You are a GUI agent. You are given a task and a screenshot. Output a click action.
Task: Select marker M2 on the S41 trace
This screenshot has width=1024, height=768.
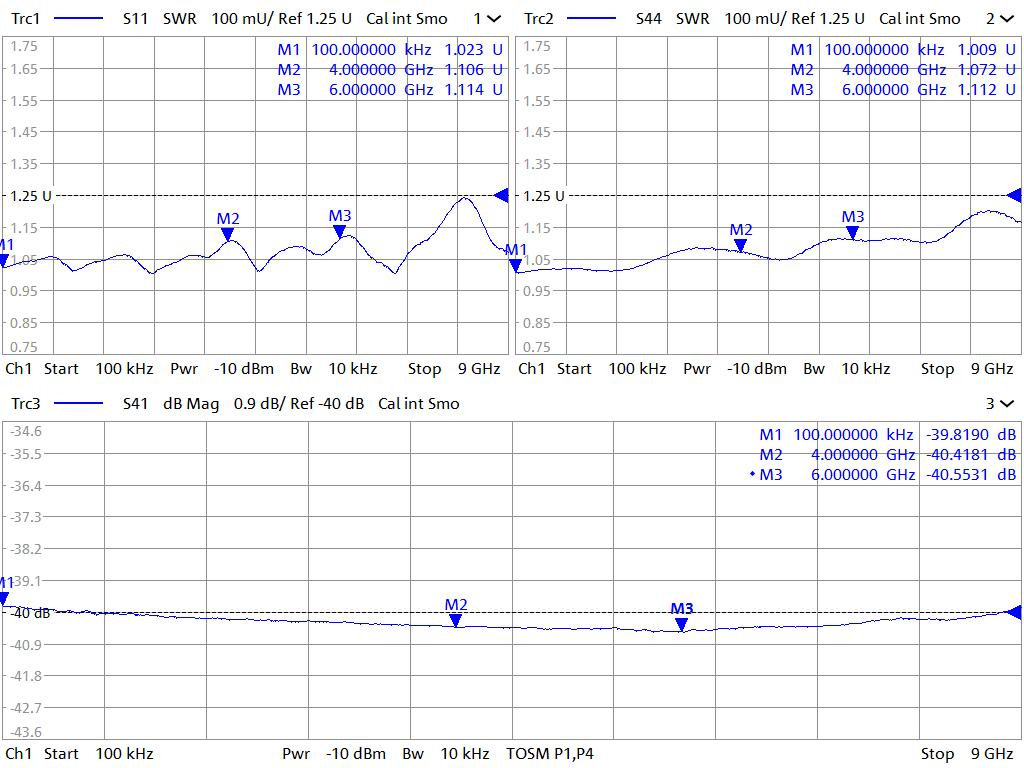click(x=456, y=620)
